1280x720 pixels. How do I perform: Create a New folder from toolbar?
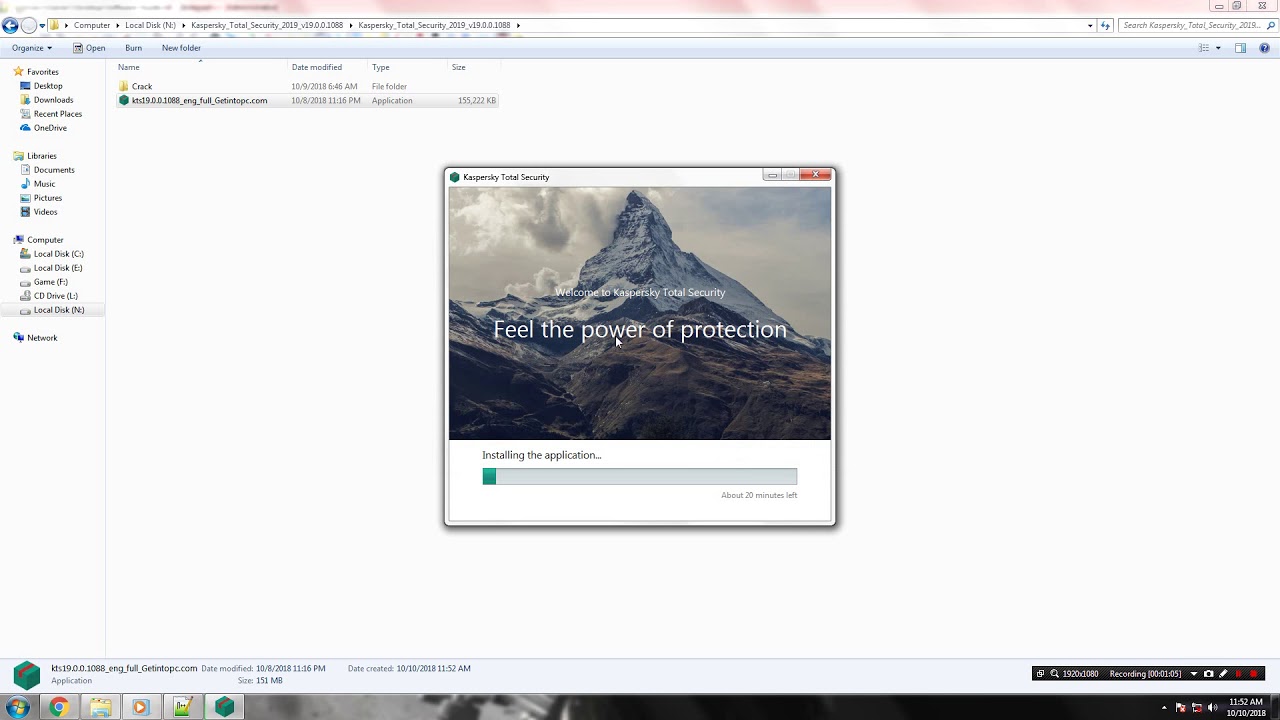coord(181,48)
